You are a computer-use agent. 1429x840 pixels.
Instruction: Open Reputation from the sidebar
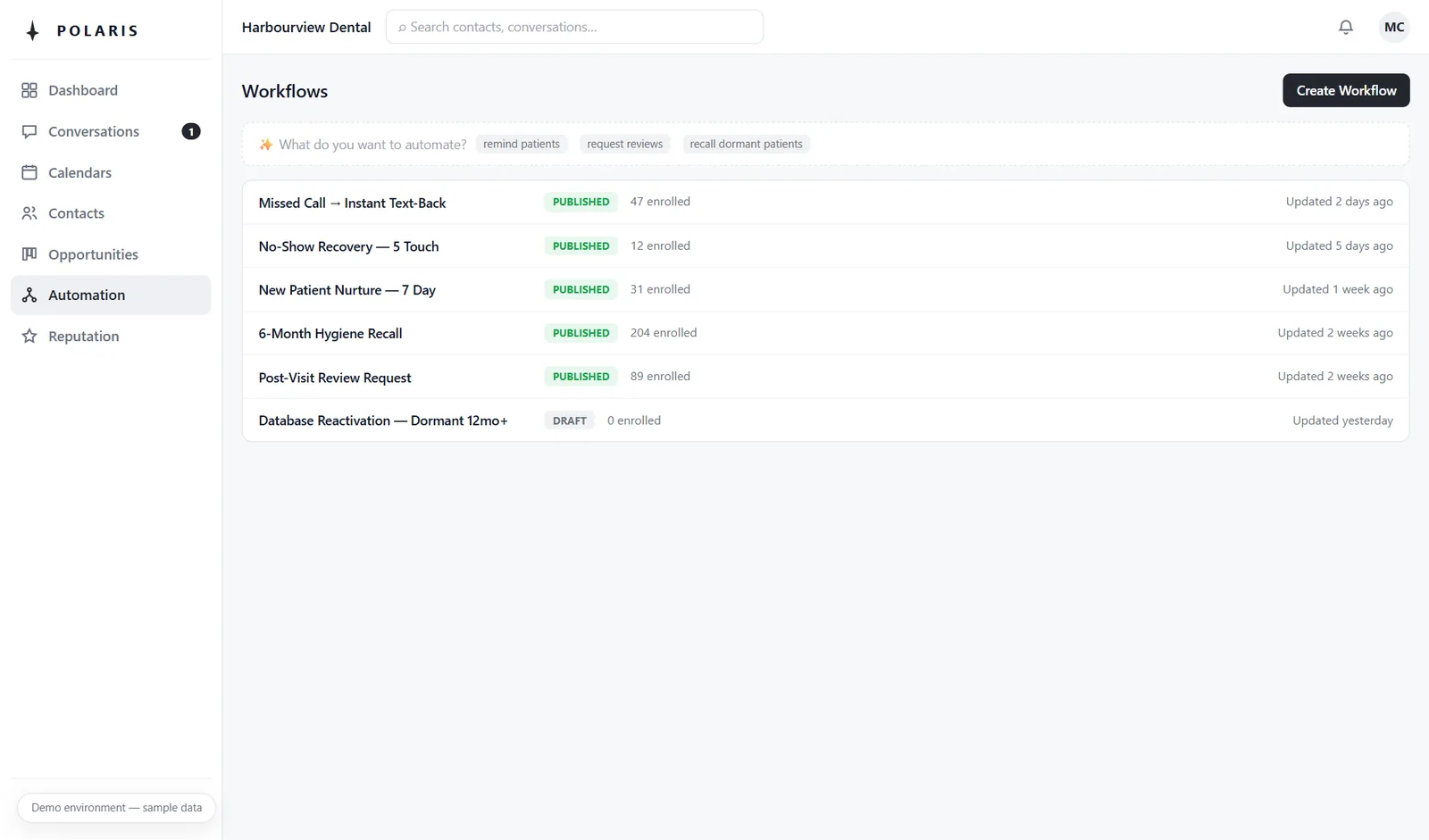(x=111, y=337)
